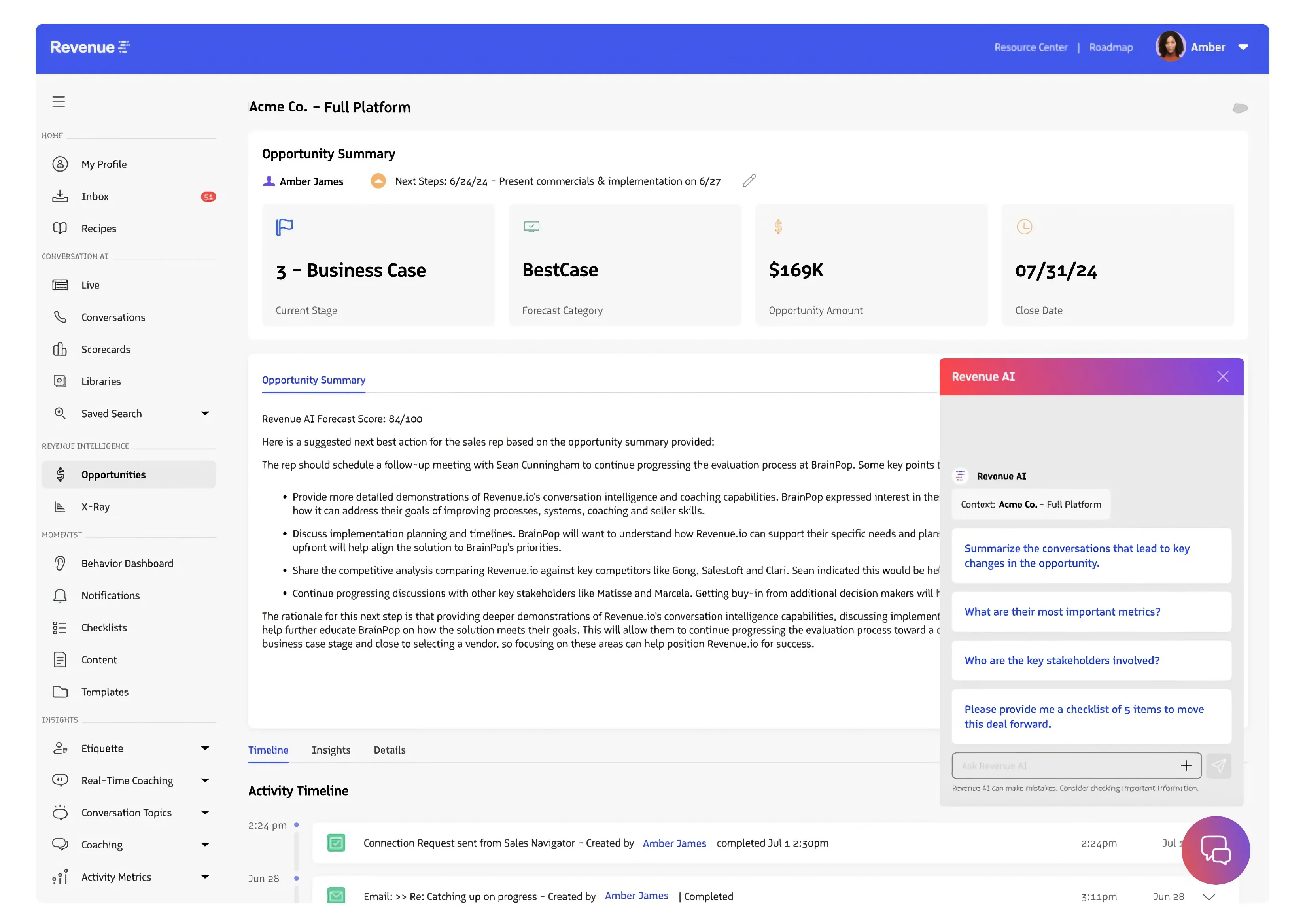The width and height of the screenshot is (1305, 924).
Task: Expand the Coaching menu
Action: [x=205, y=845]
